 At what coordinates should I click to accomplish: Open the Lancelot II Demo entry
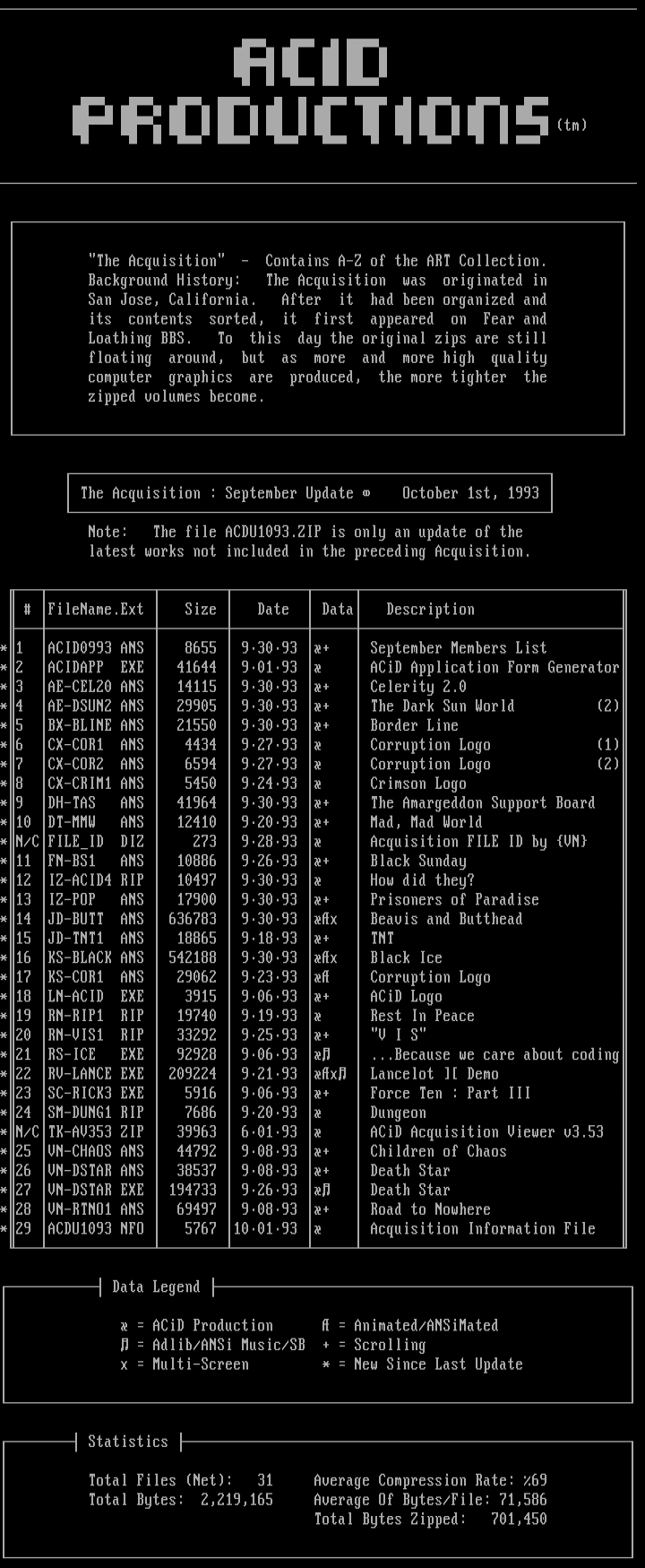click(434, 1074)
